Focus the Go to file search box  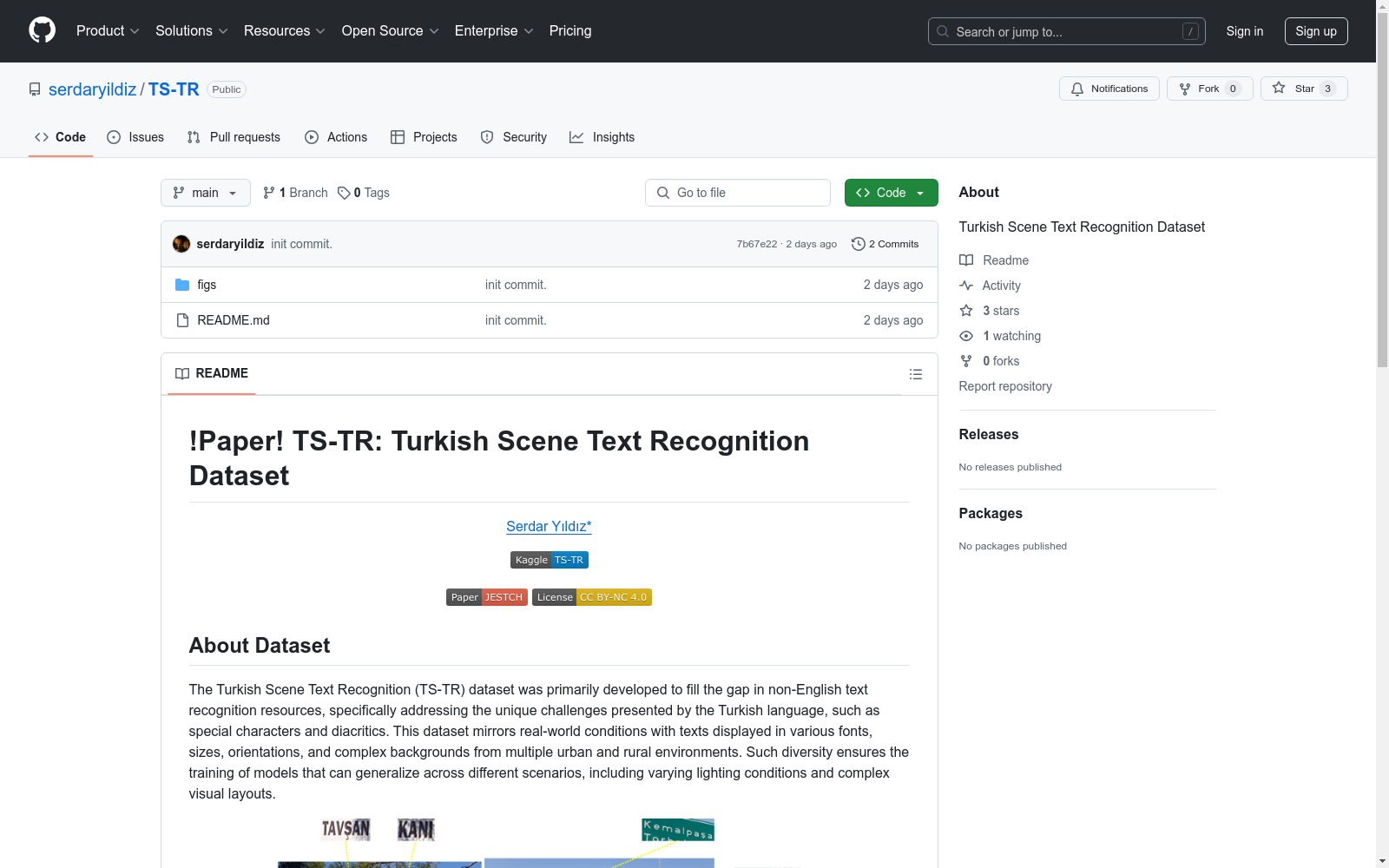[738, 193]
